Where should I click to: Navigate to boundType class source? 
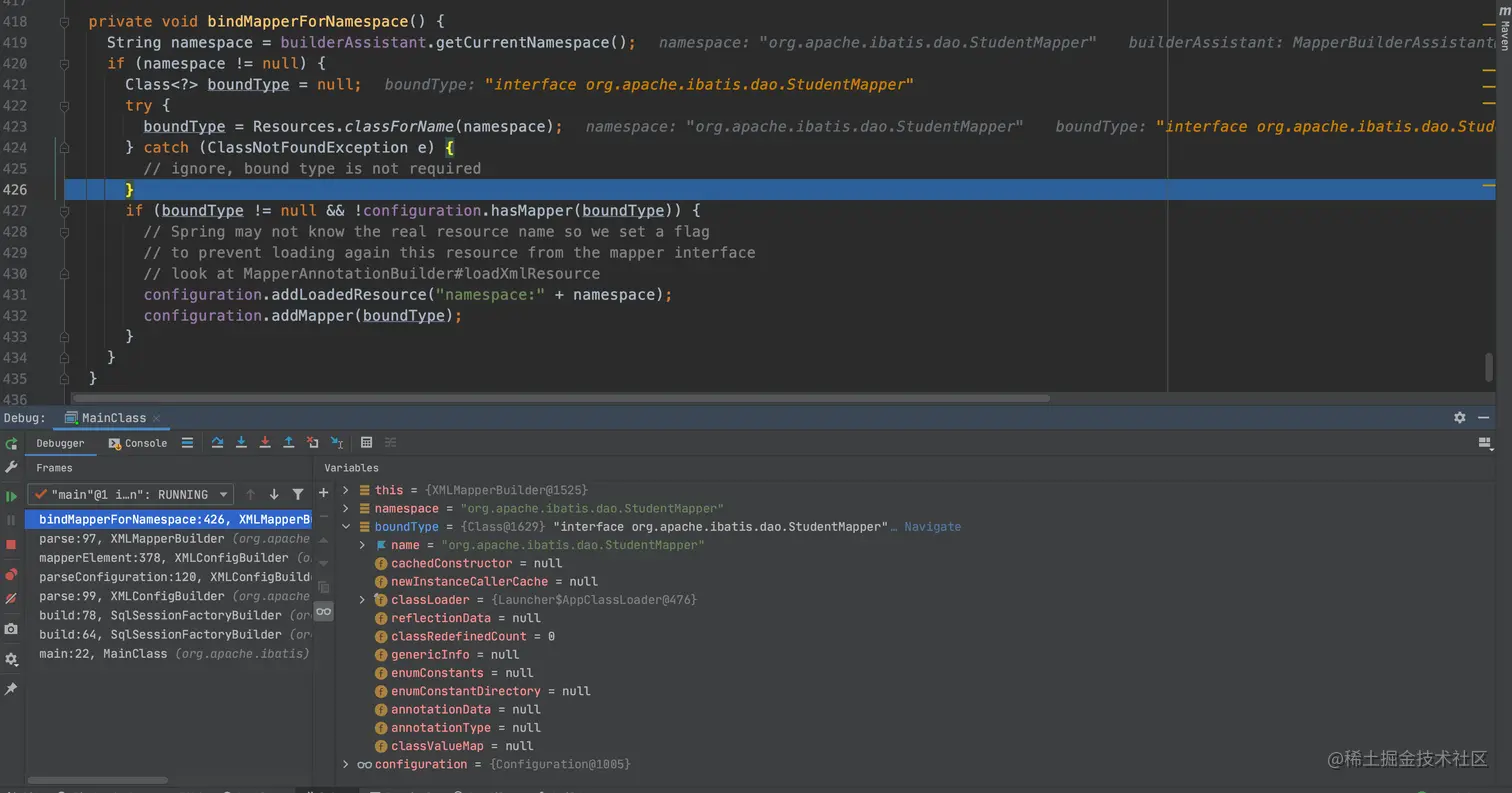tap(933, 527)
